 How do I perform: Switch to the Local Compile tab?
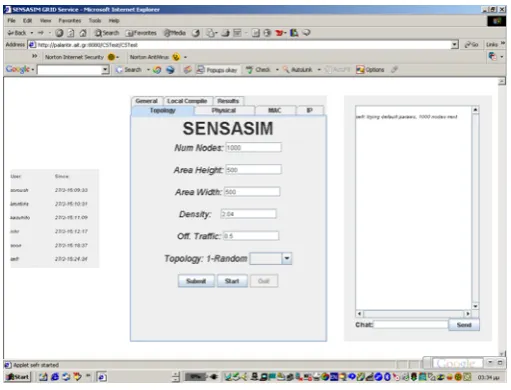click(x=187, y=101)
